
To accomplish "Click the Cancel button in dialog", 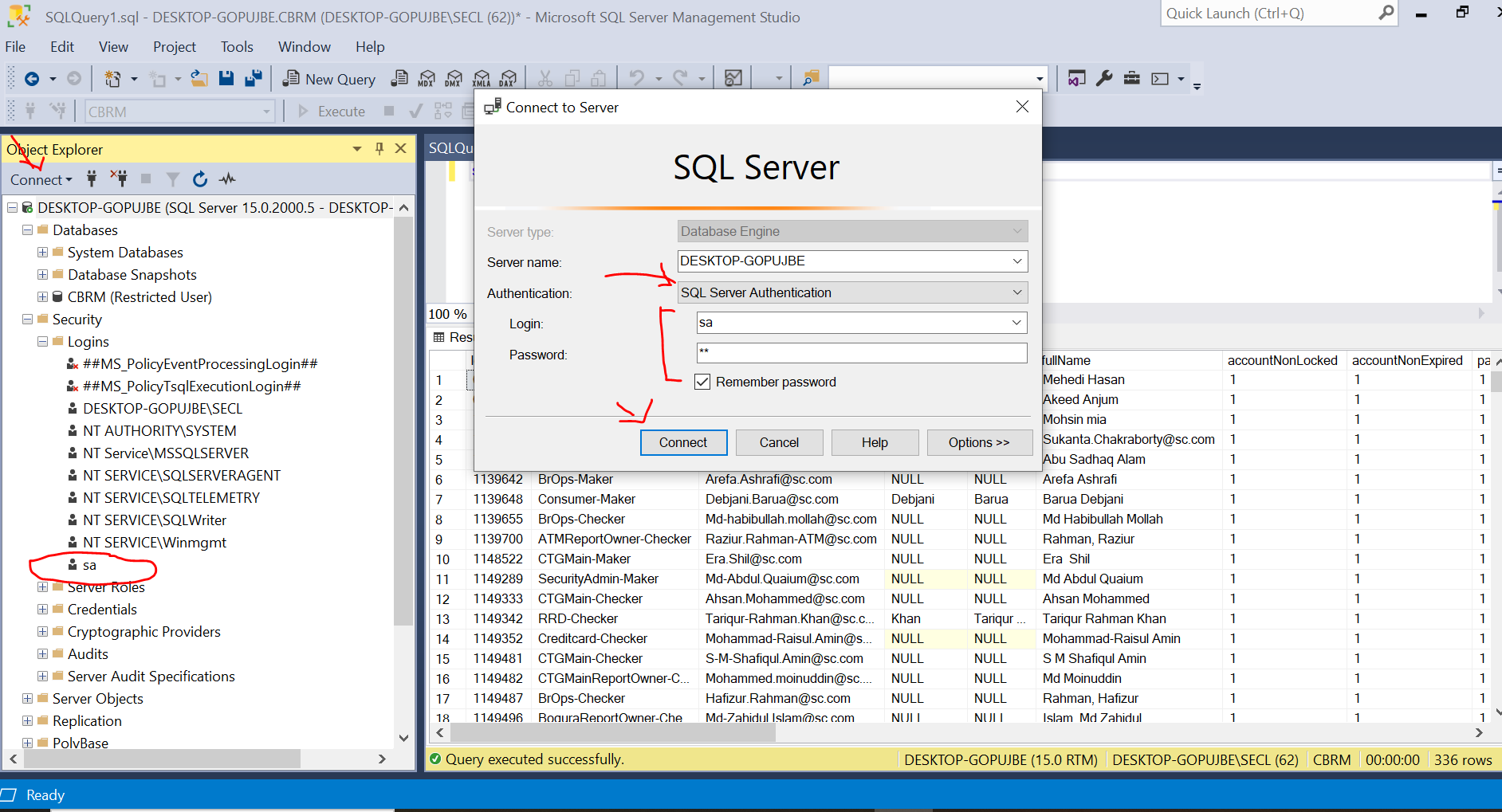I will click(779, 442).
